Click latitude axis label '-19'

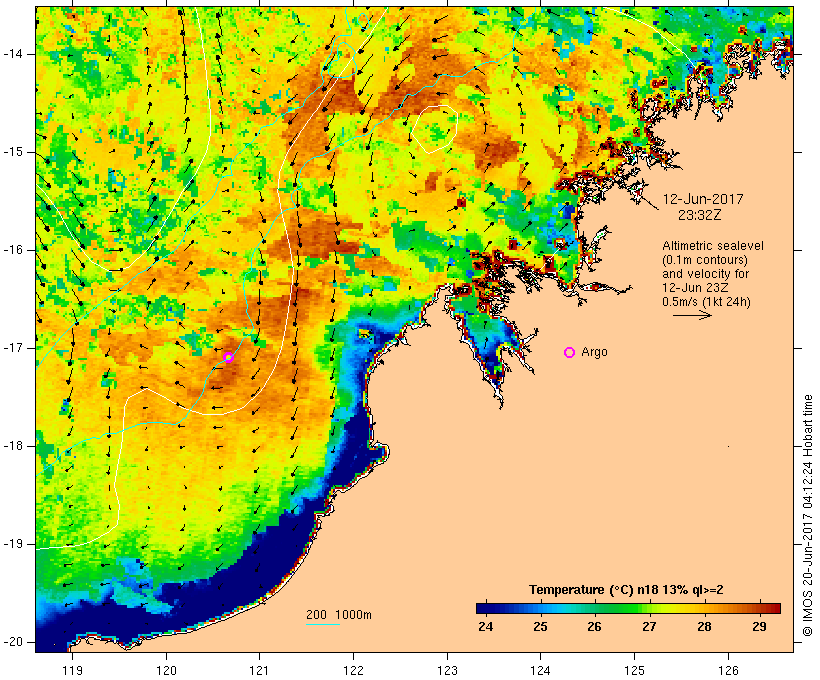click(12, 544)
